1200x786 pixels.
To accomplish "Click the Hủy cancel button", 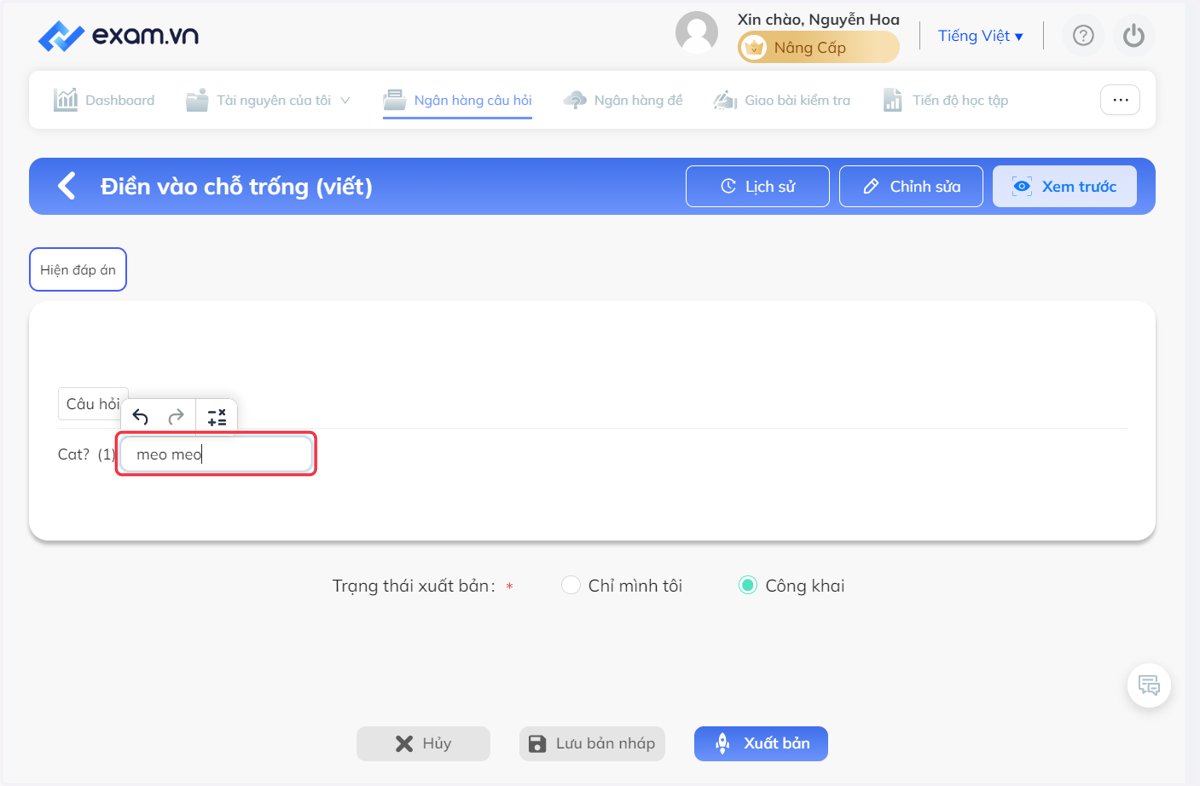I will [x=424, y=743].
